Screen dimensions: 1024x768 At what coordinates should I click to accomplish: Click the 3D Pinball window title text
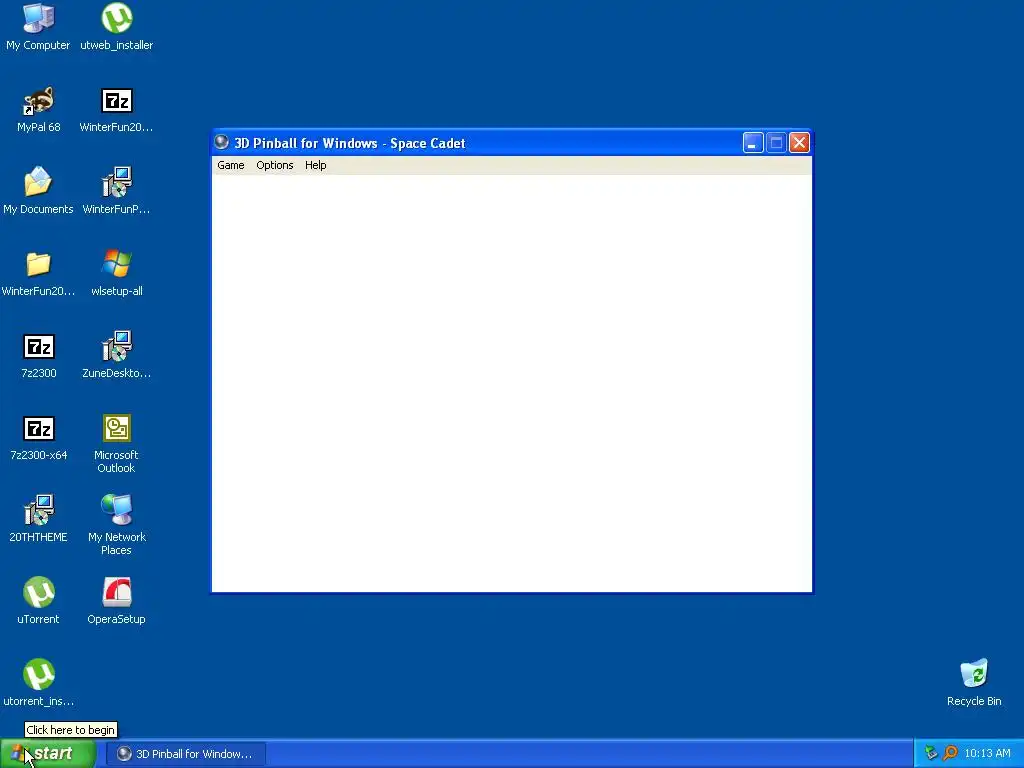(x=349, y=143)
